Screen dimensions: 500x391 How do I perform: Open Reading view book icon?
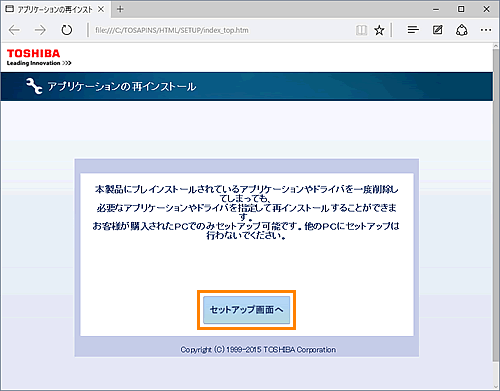(361, 30)
